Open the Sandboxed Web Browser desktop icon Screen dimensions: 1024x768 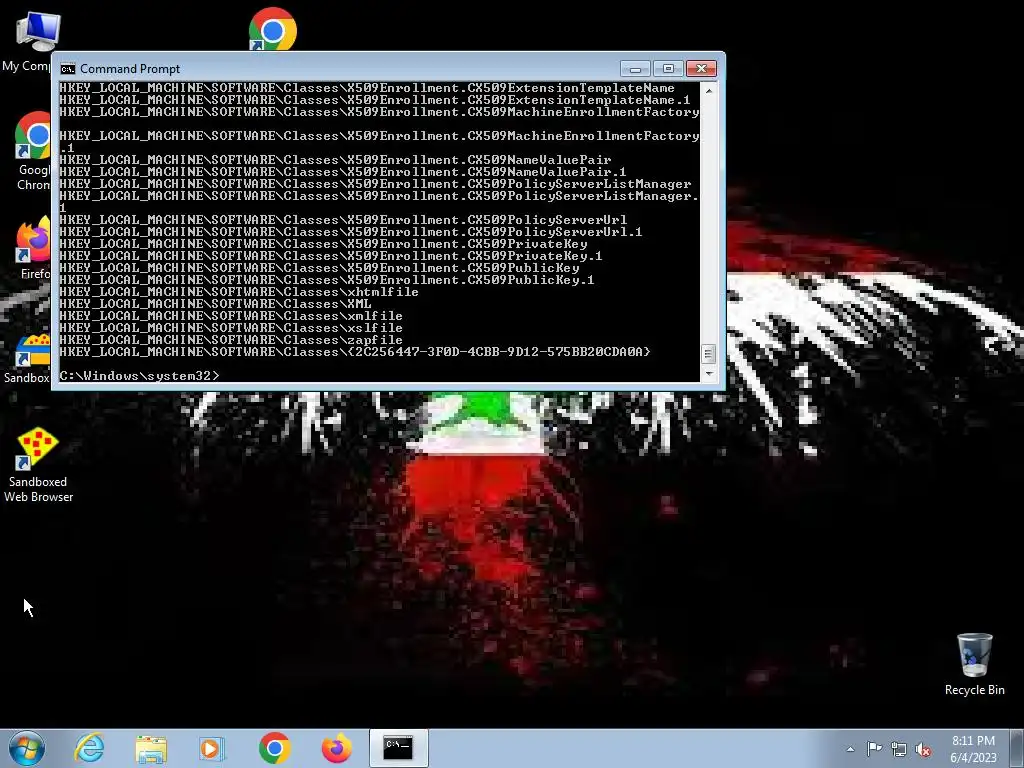[x=38, y=465]
